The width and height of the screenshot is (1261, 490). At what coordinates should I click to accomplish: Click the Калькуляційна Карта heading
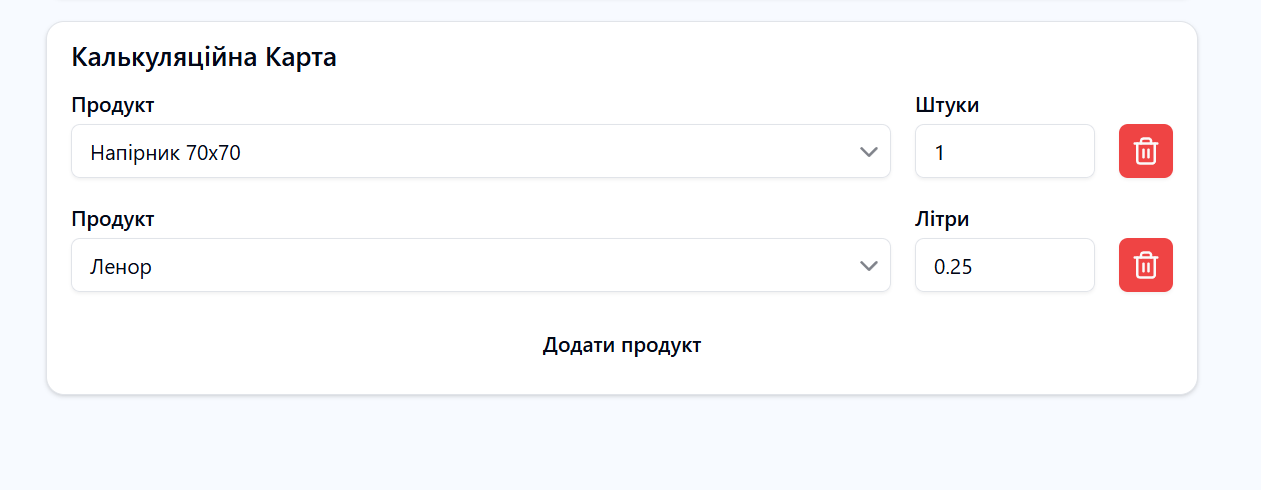tap(204, 58)
